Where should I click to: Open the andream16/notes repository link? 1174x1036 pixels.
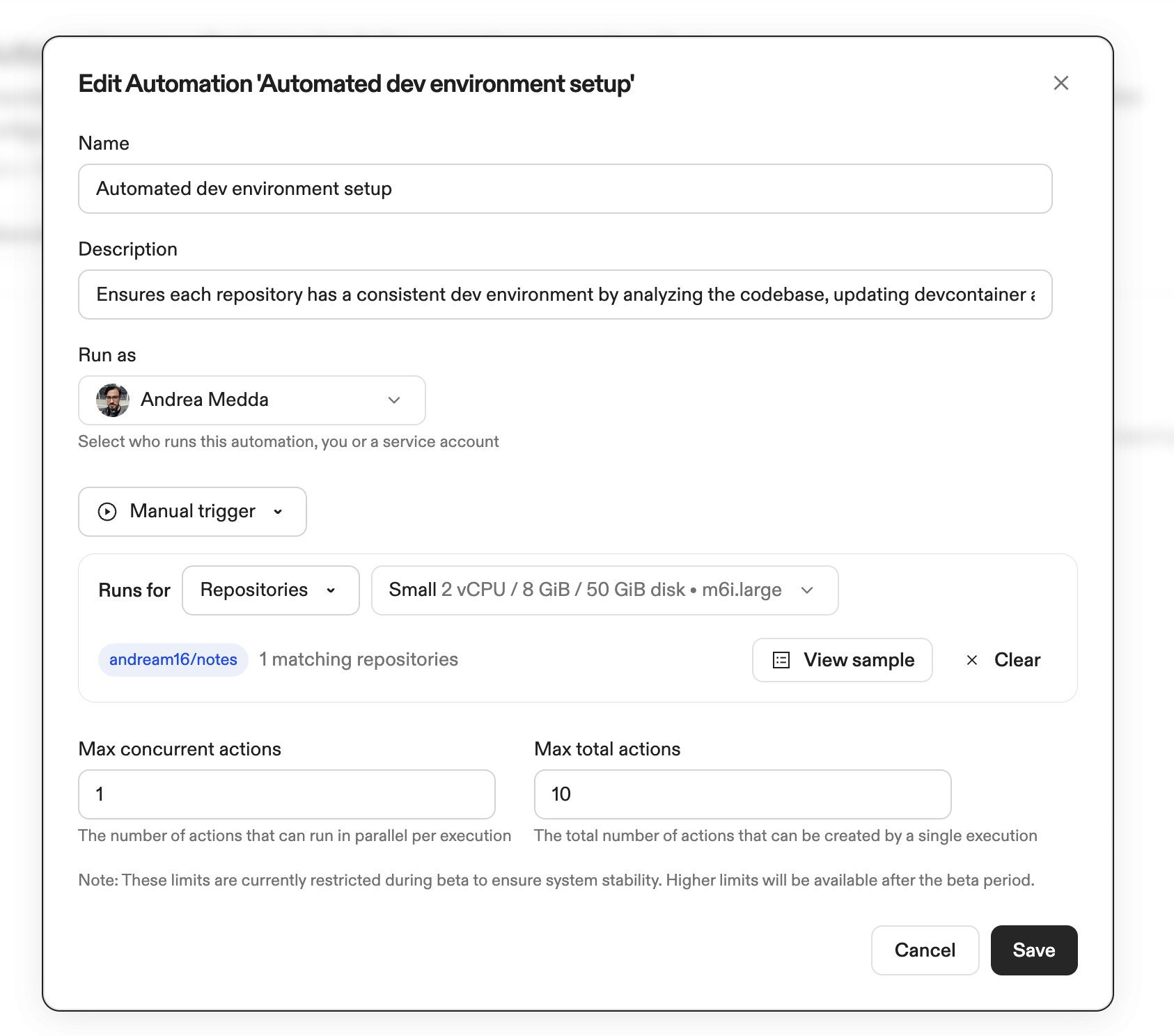[173, 659]
